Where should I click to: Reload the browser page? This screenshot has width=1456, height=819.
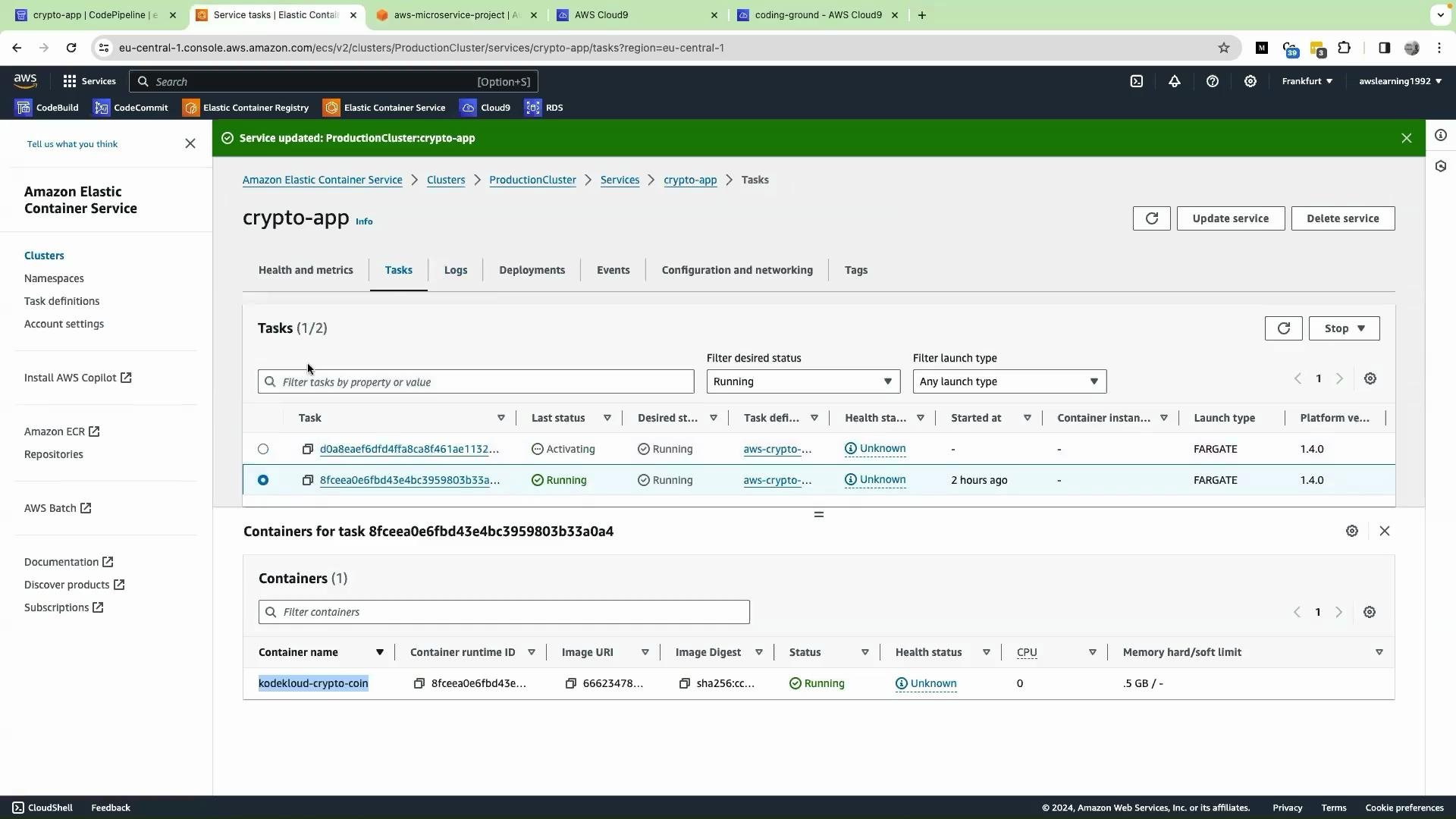pos(71,48)
